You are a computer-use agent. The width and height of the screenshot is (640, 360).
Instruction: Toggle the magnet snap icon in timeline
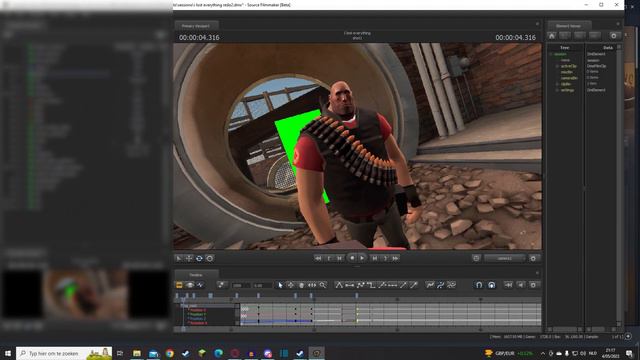point(479,285)
